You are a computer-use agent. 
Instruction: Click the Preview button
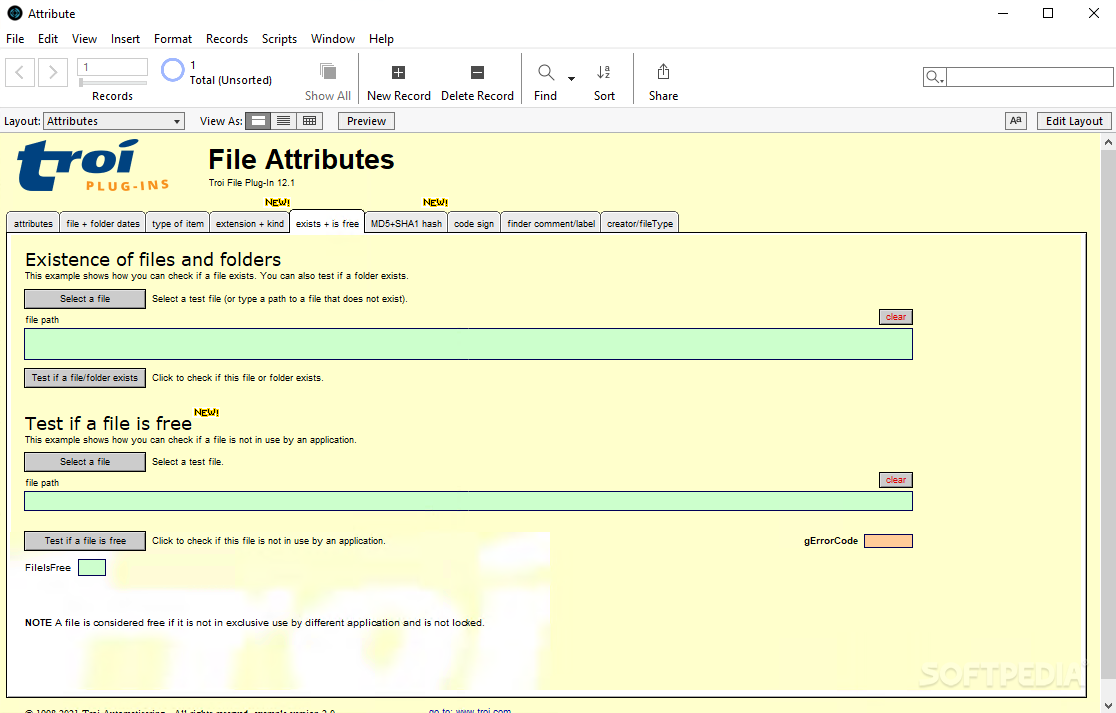pyautogui.click(x=367, y=121)
